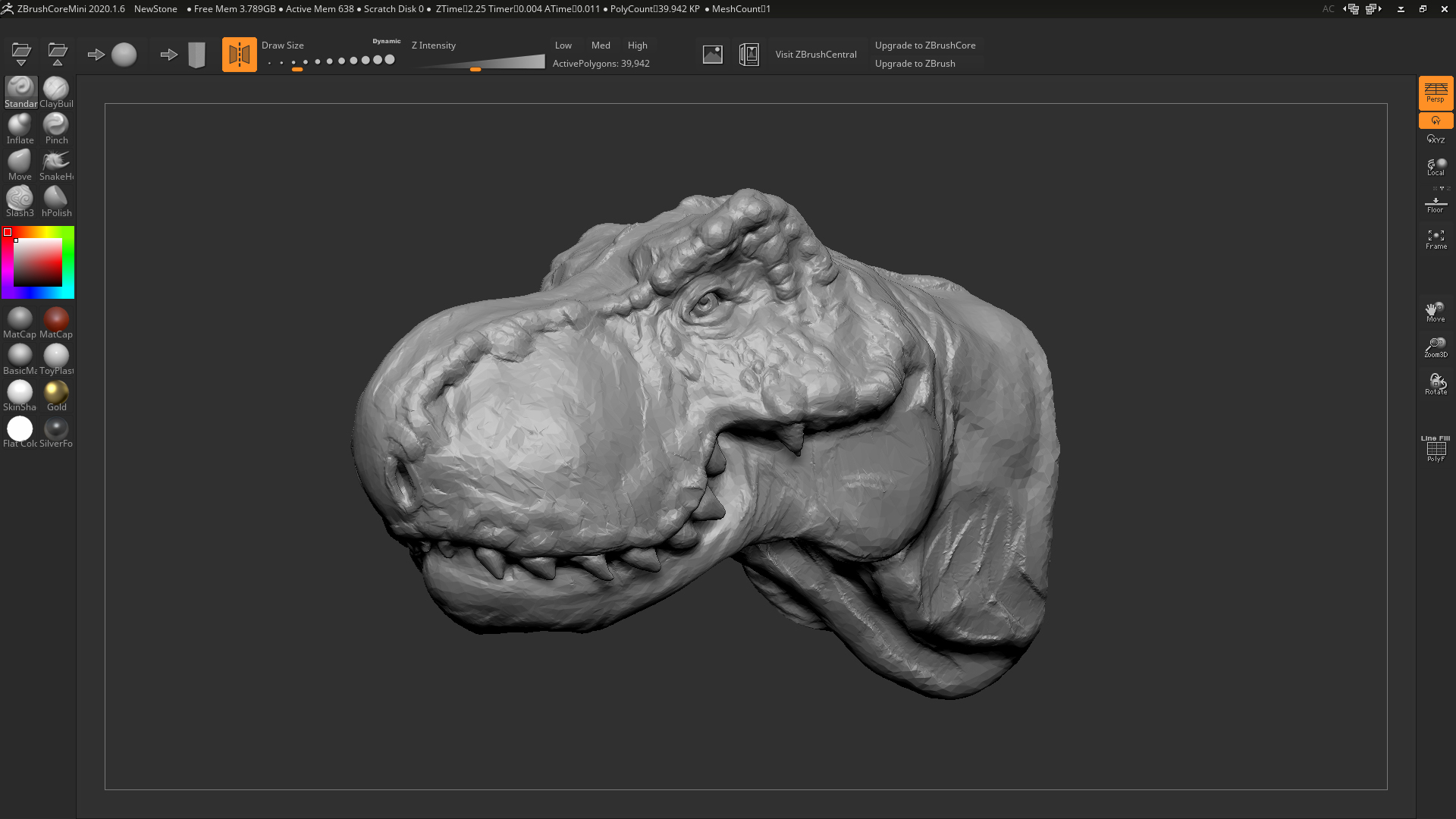Toggle the Symmetry button

[239, 55]
